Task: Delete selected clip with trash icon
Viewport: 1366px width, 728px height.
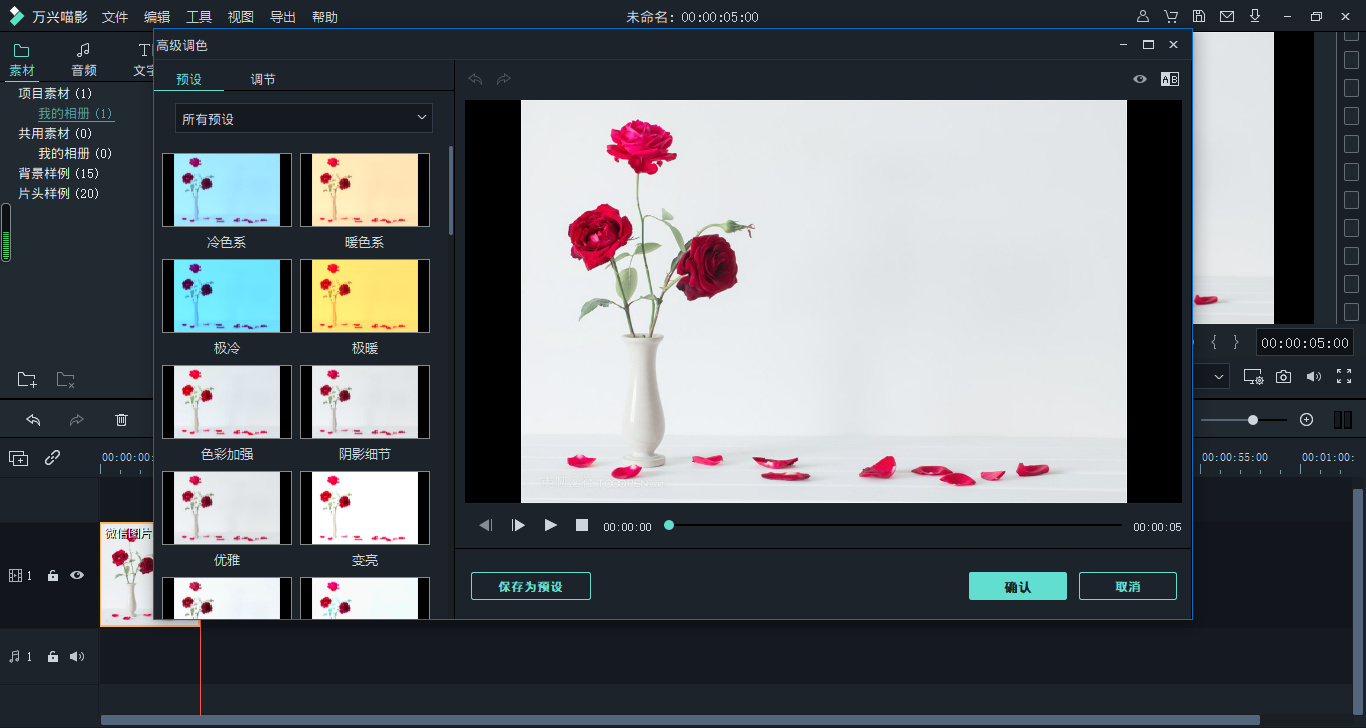Action: click(121, 420)
